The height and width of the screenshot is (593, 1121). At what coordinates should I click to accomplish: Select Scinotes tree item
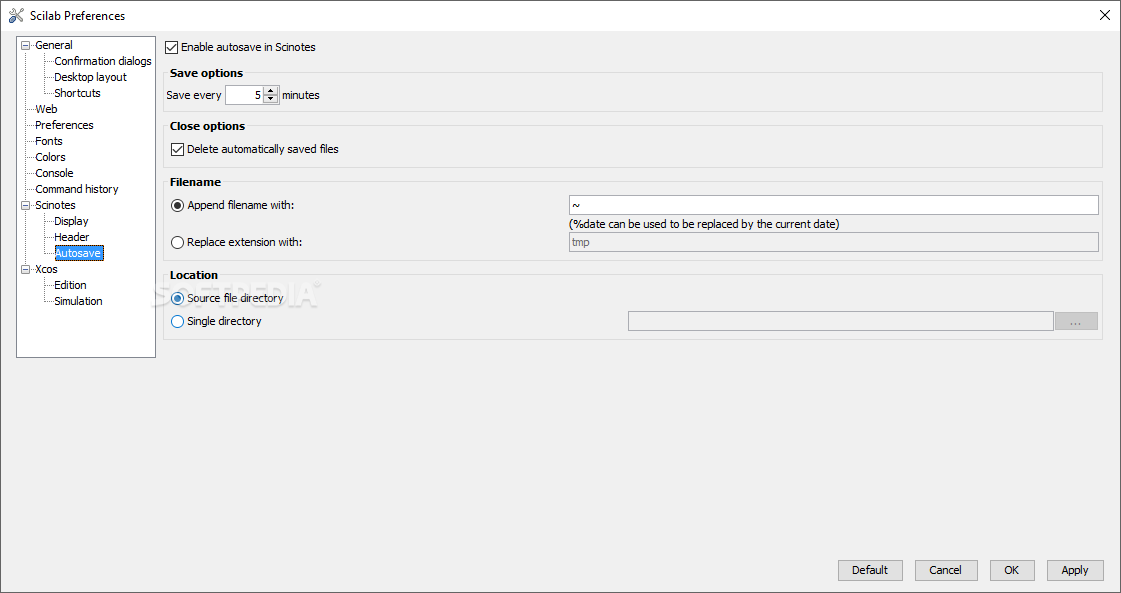[55, 205]
